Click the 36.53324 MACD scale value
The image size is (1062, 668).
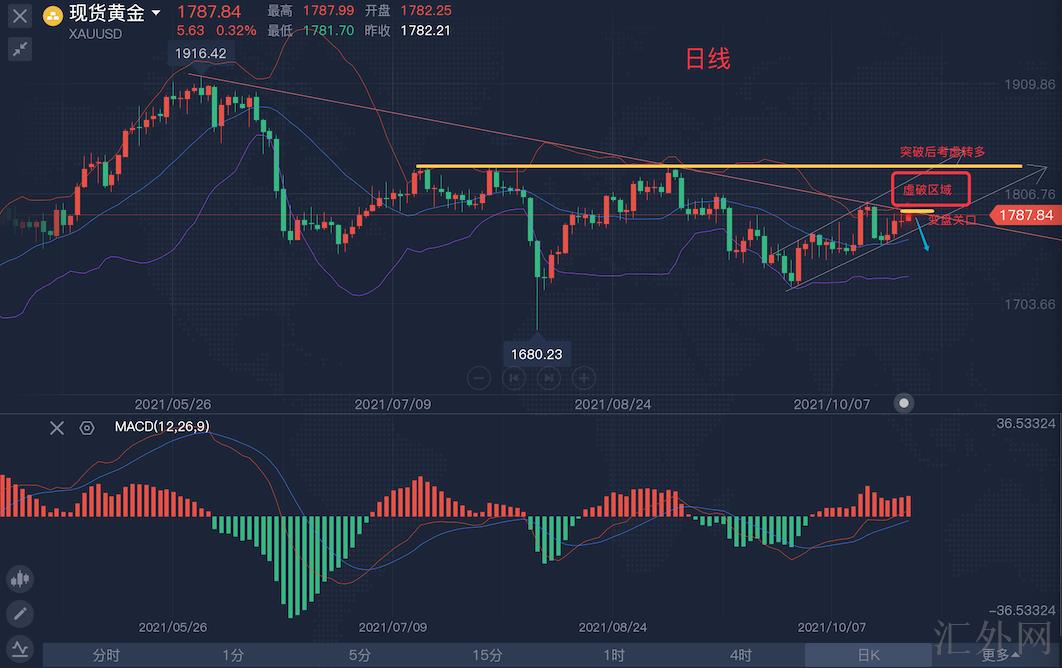[x=1025, y=423]
